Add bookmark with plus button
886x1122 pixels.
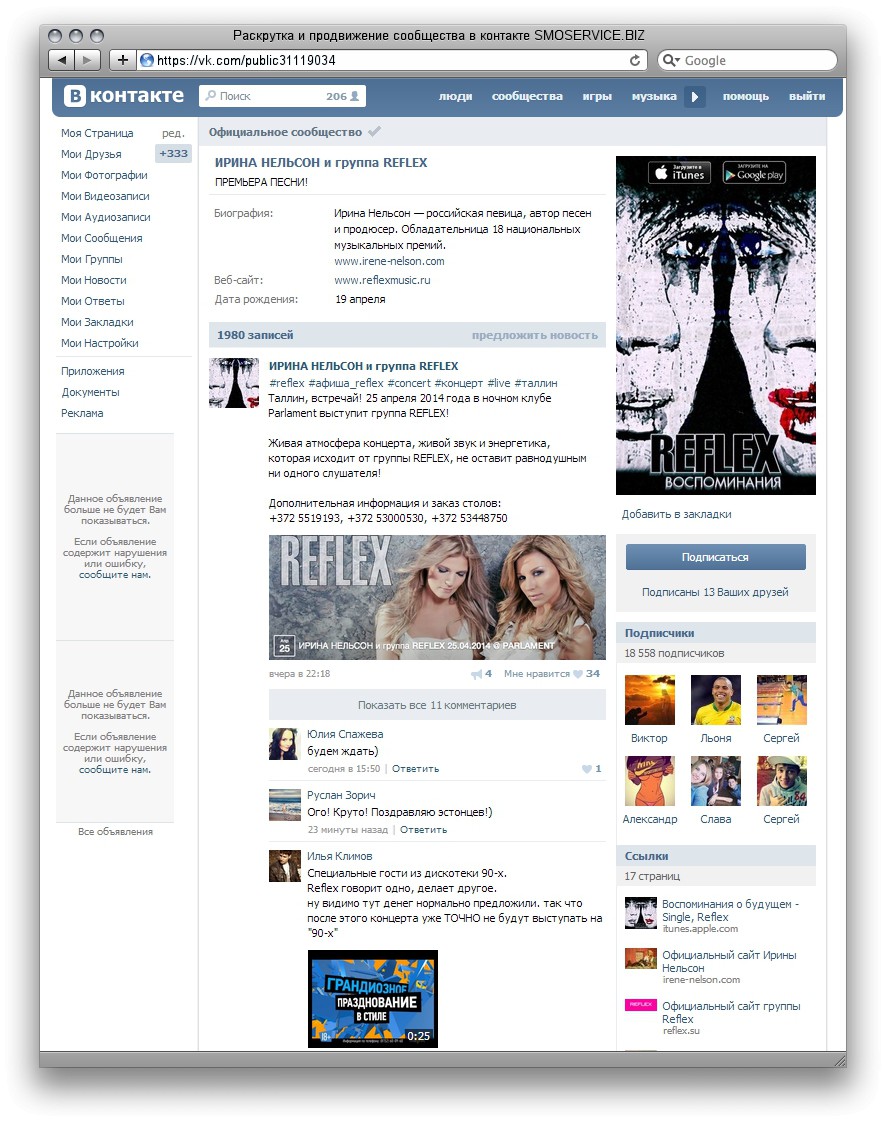click(122, 60)
